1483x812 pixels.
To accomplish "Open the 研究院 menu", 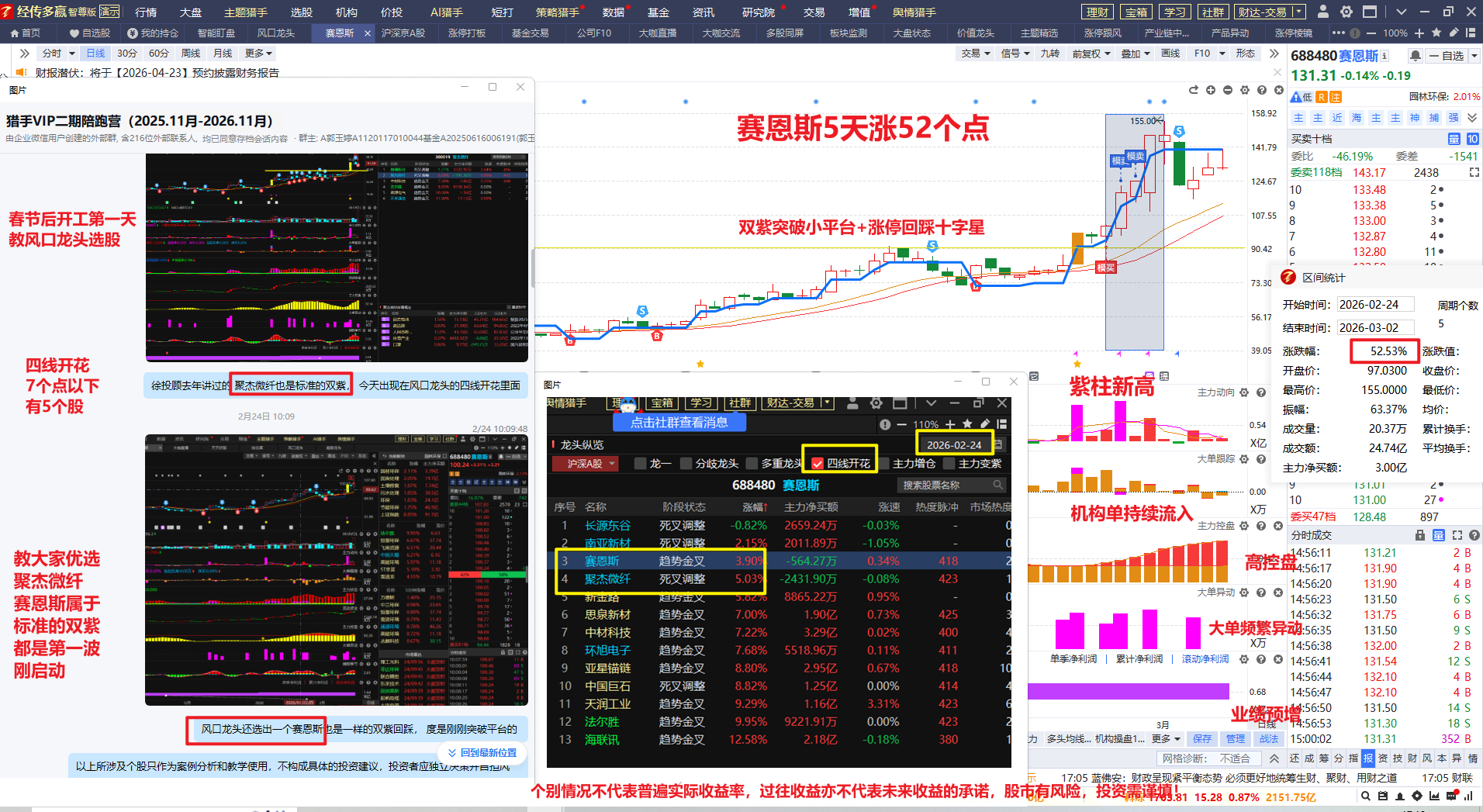I will pos(758,12).
